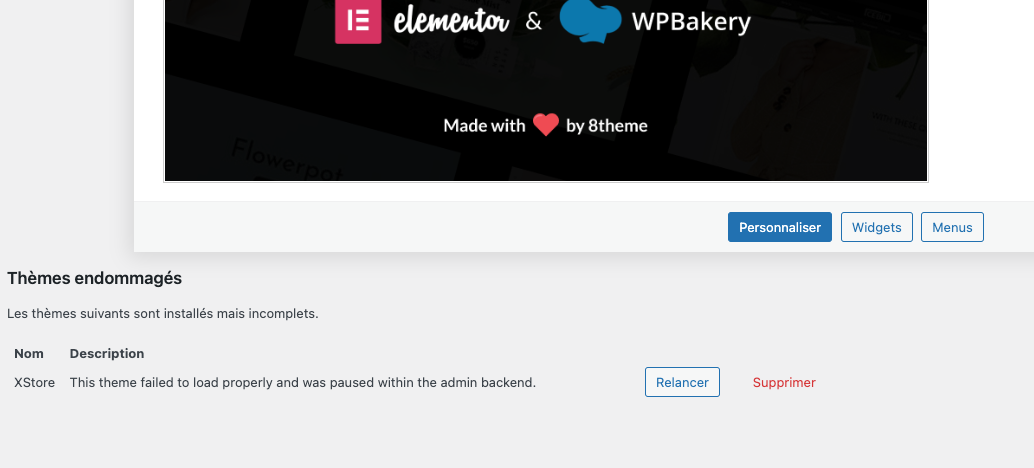The width and height of the screenshot is (1034, 468).
Task: Open the Personnaliser theme customizer
Action: point(780,227)
